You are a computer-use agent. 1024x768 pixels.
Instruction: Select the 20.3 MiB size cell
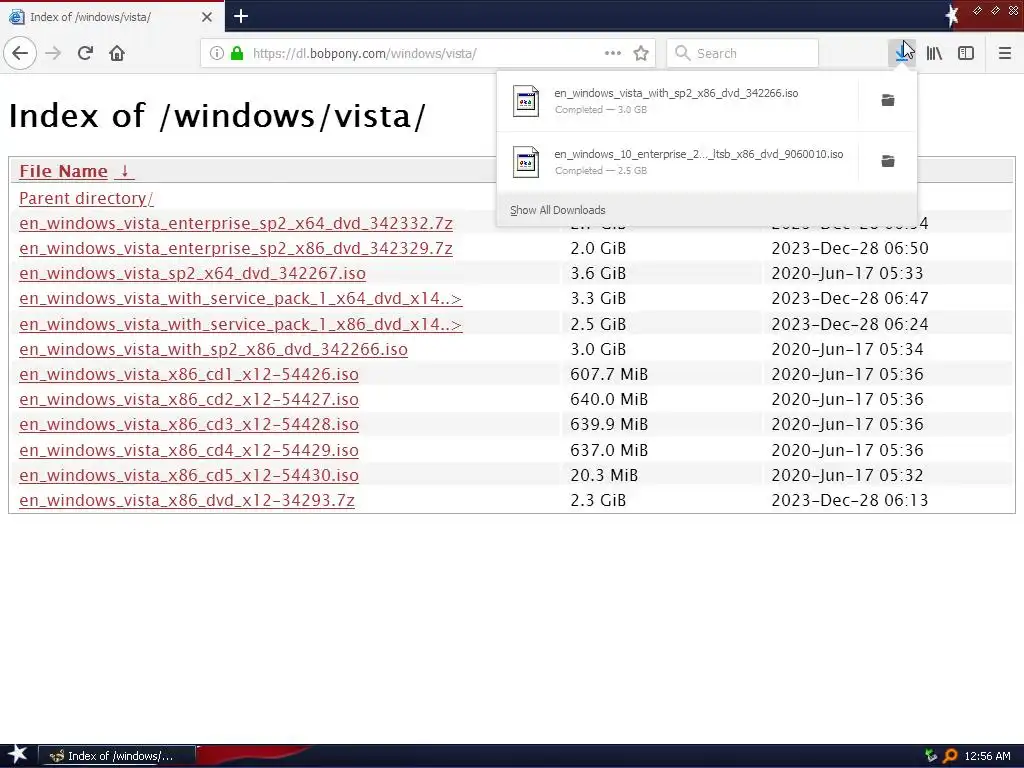[x=603, y=475]
